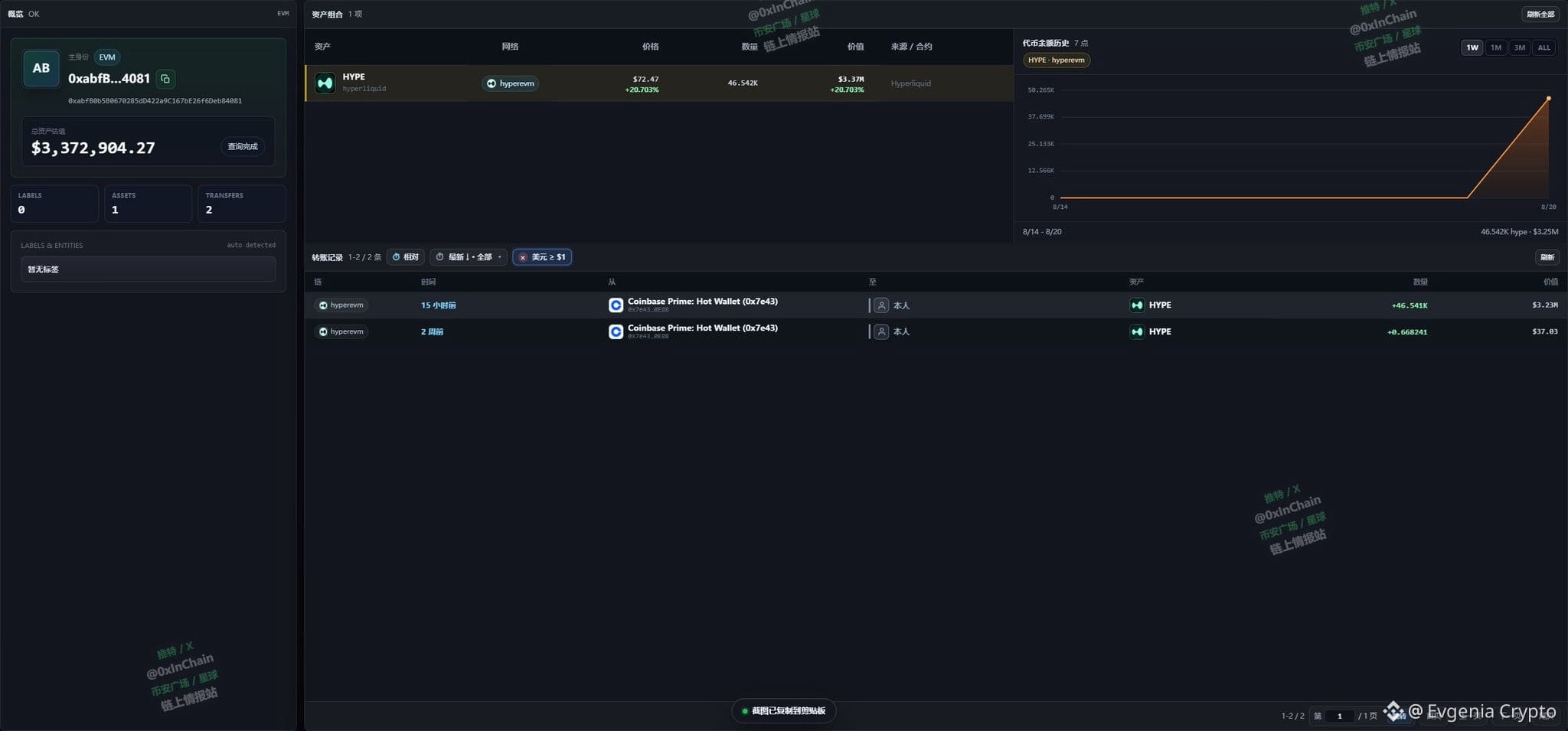Click the AB avatar badge
Screen dimensions: 1568x731
click(x=41, y=68)
